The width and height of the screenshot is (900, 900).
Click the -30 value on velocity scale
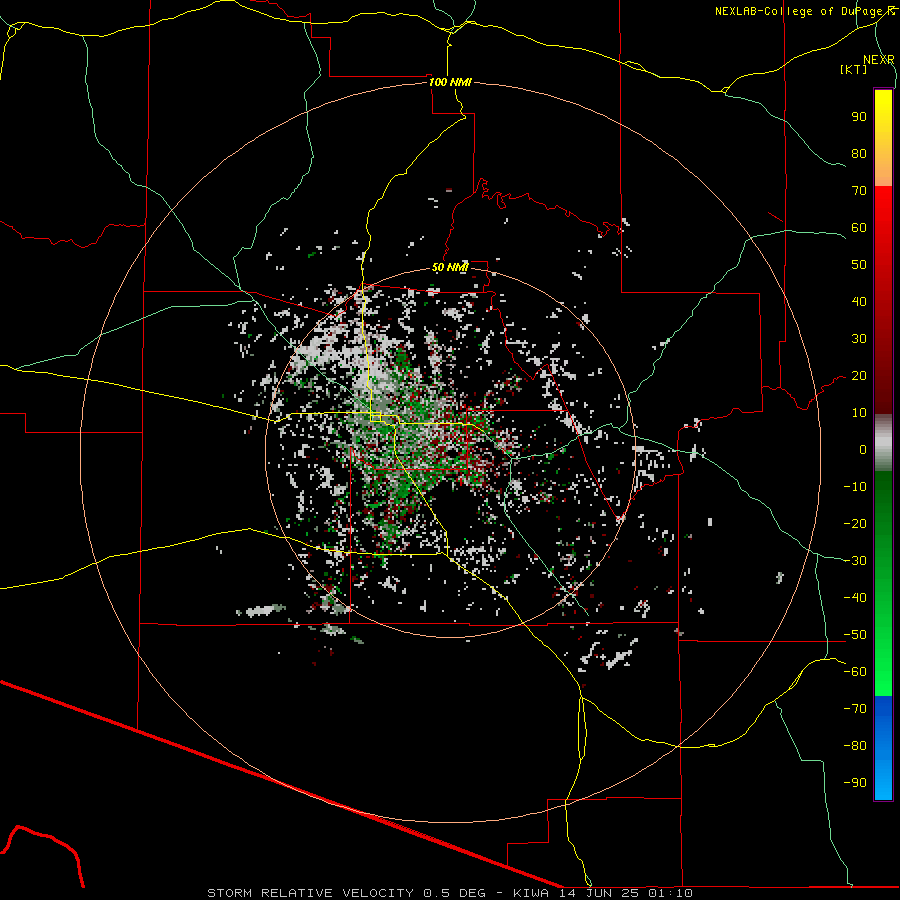855,561
